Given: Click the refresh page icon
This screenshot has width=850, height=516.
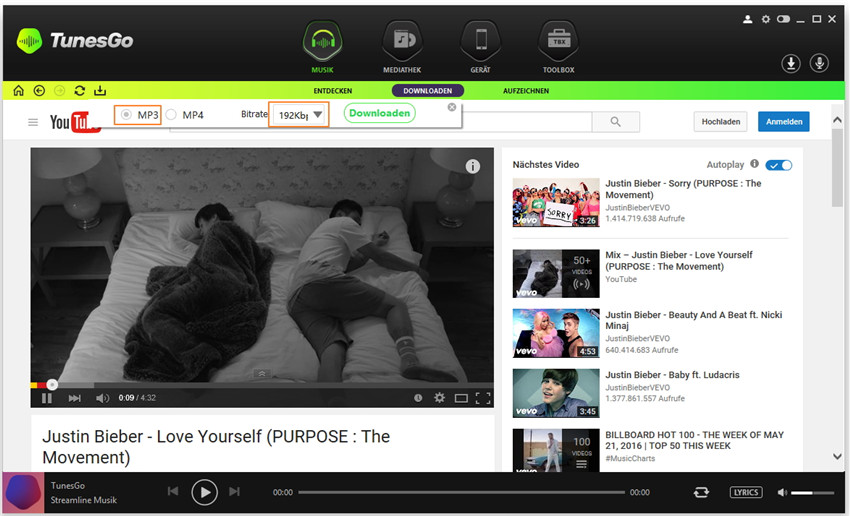Looking at the screenshot, I should coord(79,91).
